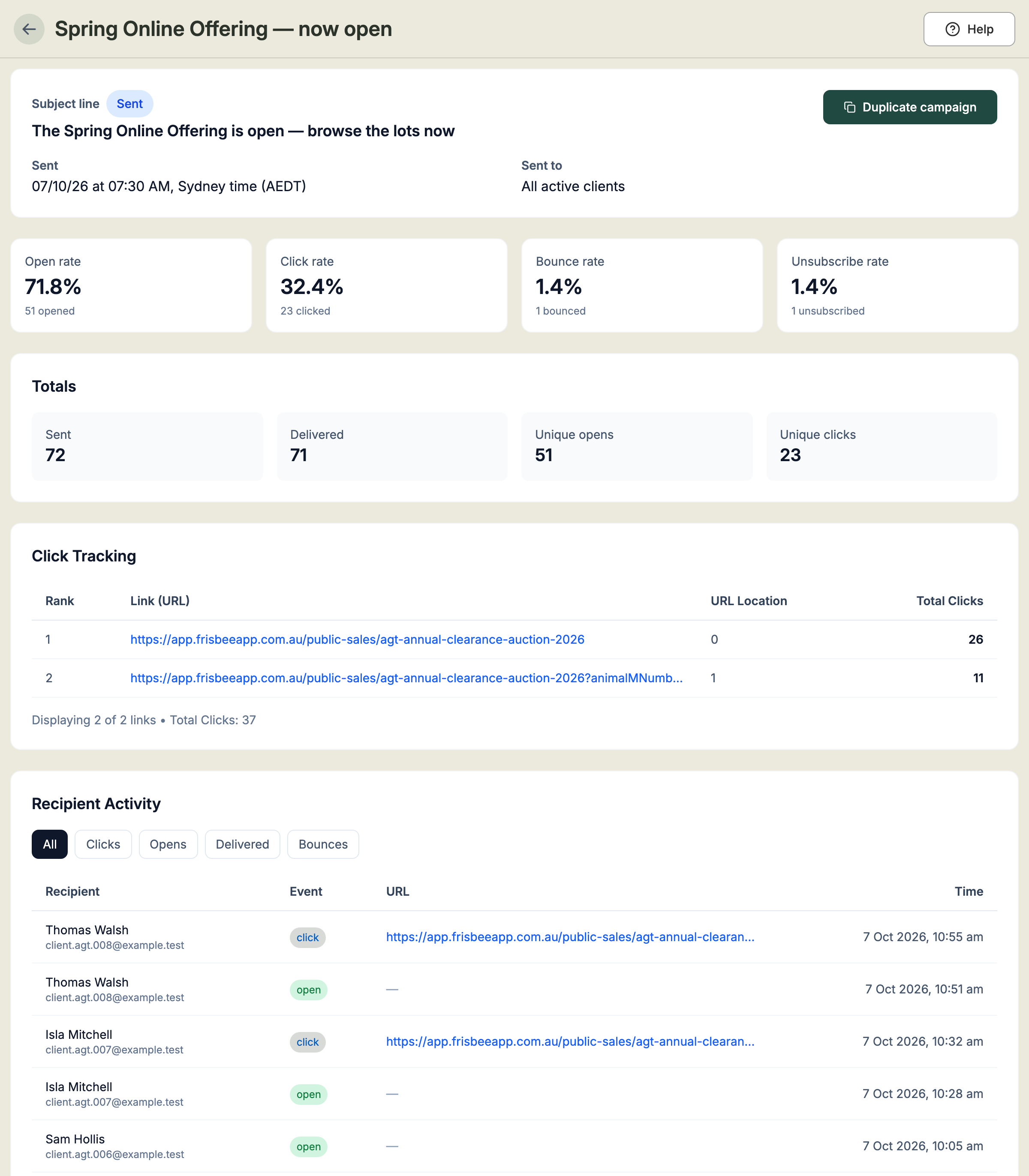This screenshot has width=1029, height=1176.
Task: Click the Link (URL) column header
Action: tap(159, 601)
